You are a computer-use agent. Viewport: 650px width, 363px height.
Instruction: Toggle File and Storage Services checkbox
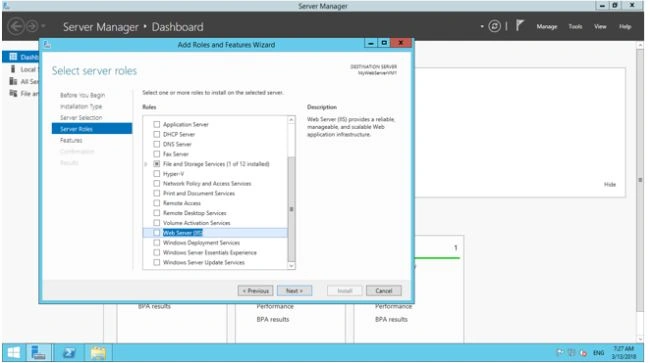tap(157, 164)
